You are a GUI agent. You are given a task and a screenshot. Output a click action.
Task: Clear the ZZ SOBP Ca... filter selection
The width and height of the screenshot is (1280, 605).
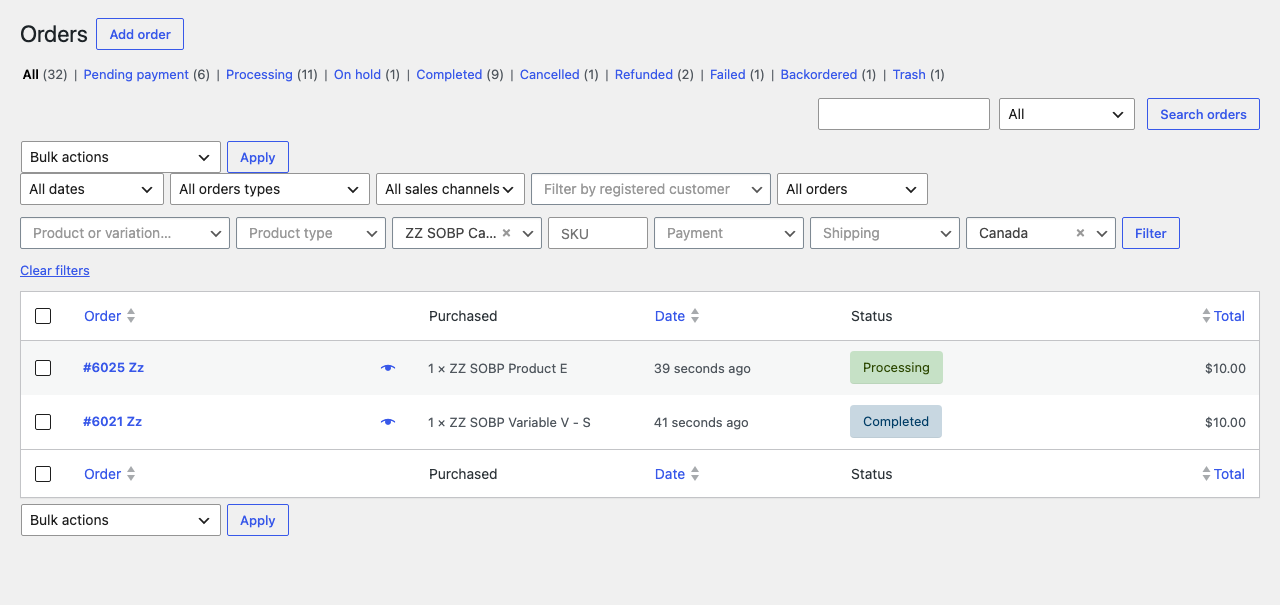pos(506,233)
